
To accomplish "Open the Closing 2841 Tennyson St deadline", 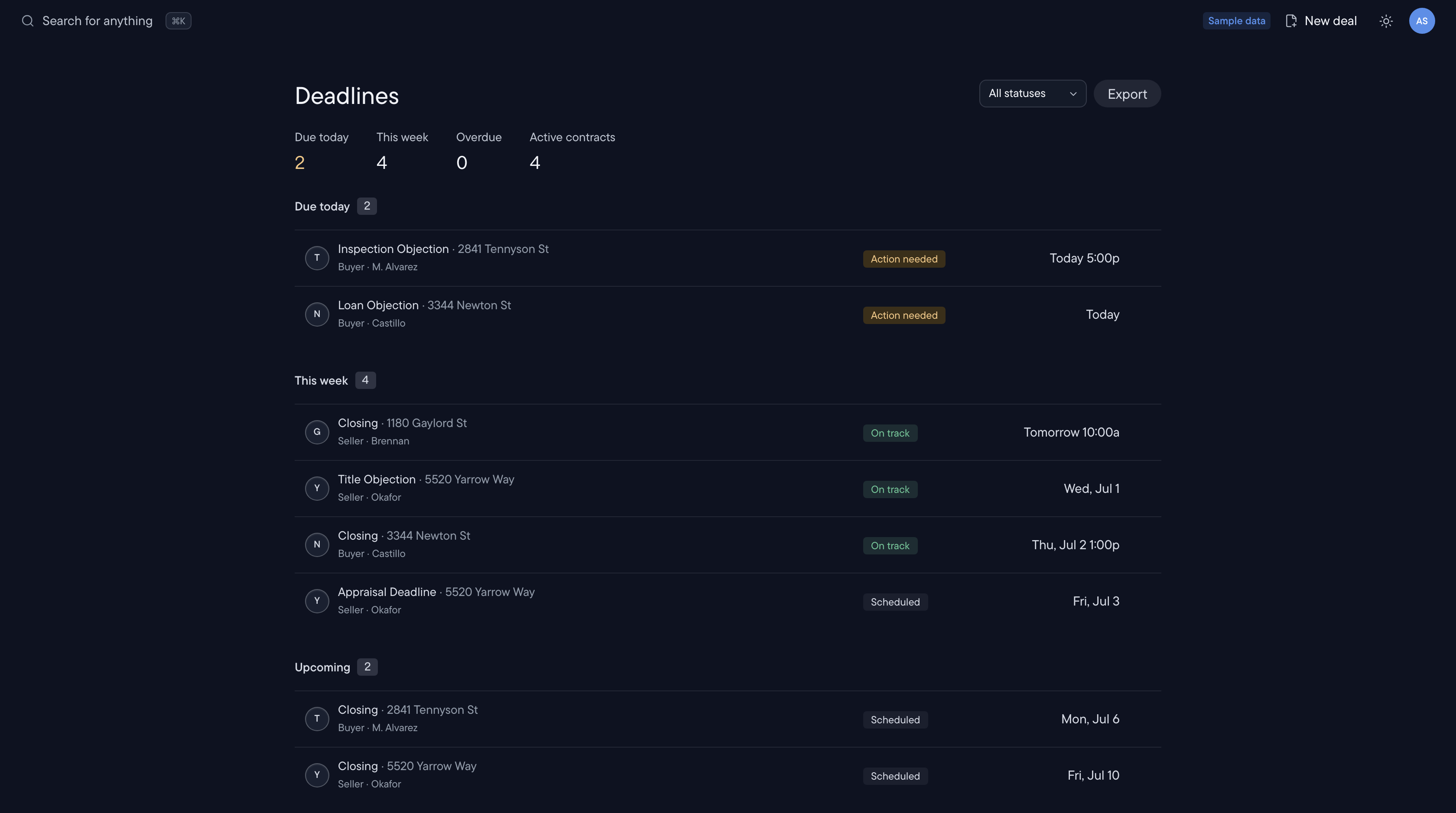I will [x=728, y=719].
